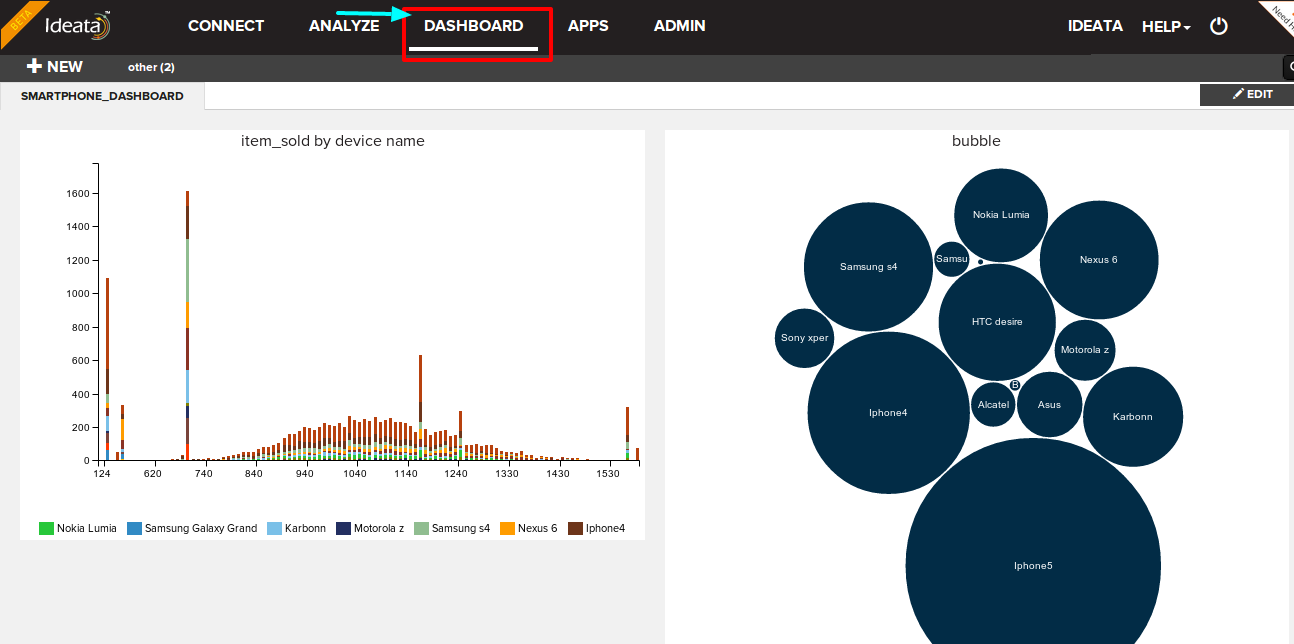
Task: Open the CONNECT menu
Action: pyautogui.click(x=226, y=26)
